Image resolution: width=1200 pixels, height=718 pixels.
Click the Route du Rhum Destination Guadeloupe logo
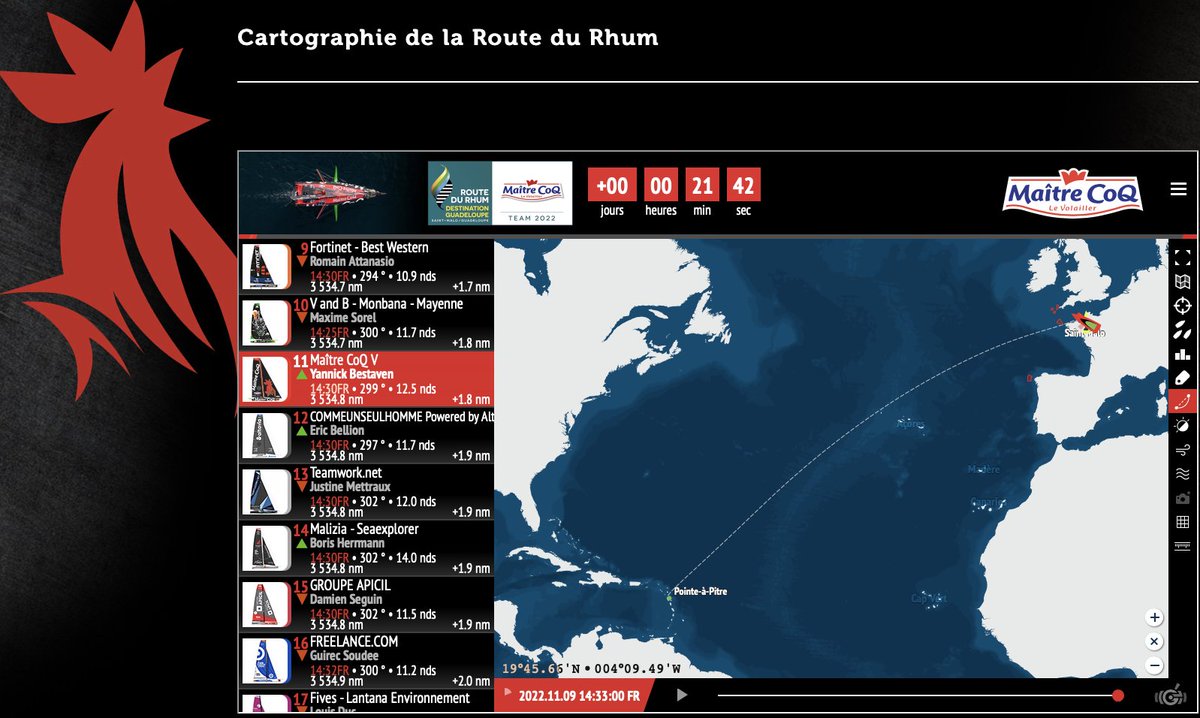(x=460, y=193)
